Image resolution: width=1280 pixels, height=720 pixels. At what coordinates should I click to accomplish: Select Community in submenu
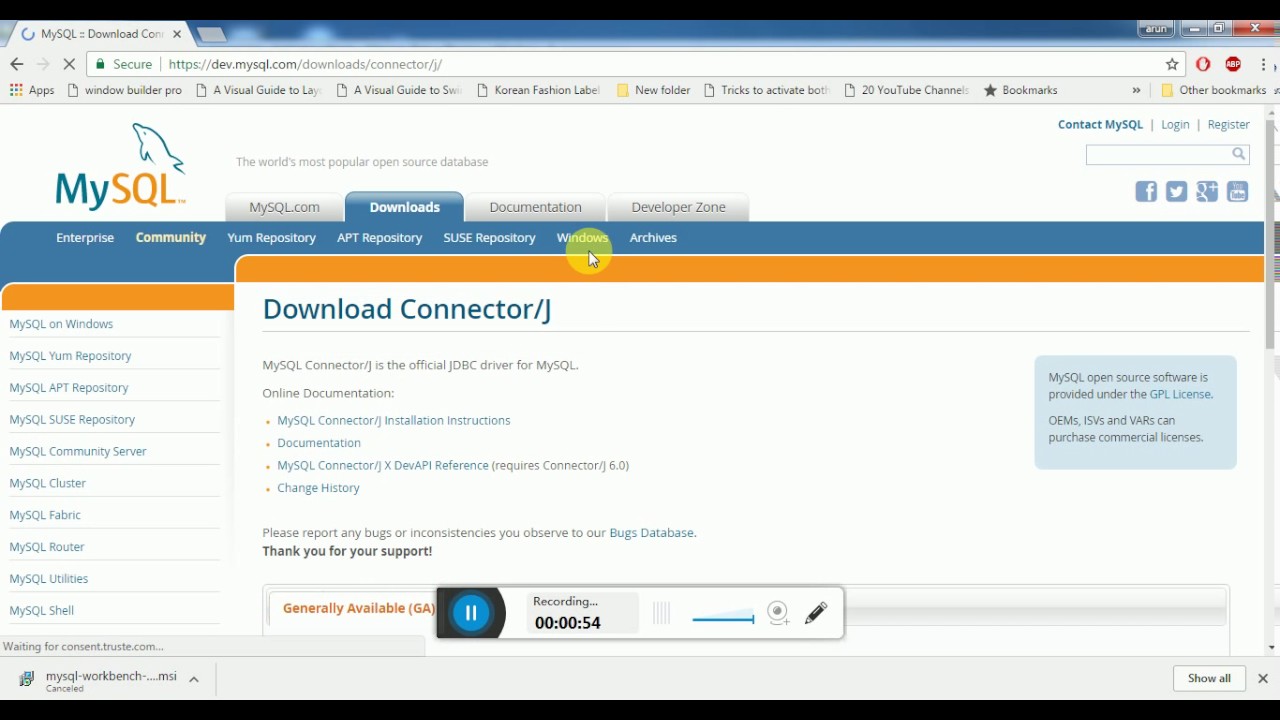(x=171, y=238)
